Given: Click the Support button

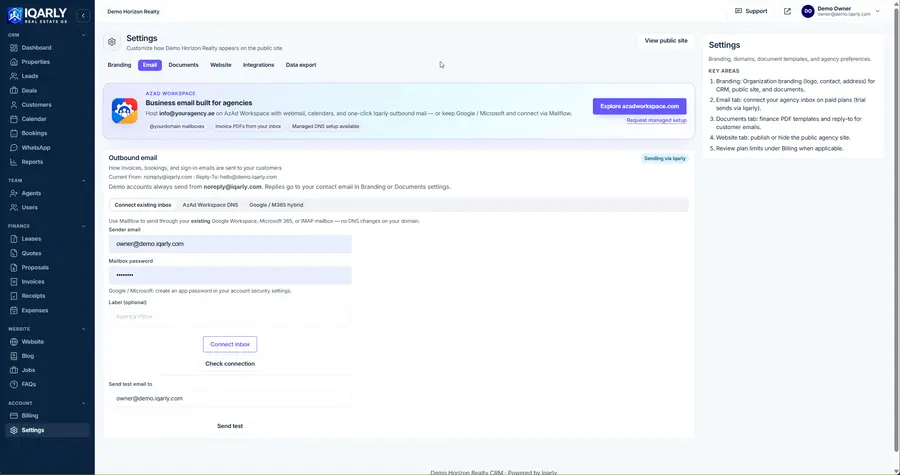Looking at the screenshot, I should [751, 11].
